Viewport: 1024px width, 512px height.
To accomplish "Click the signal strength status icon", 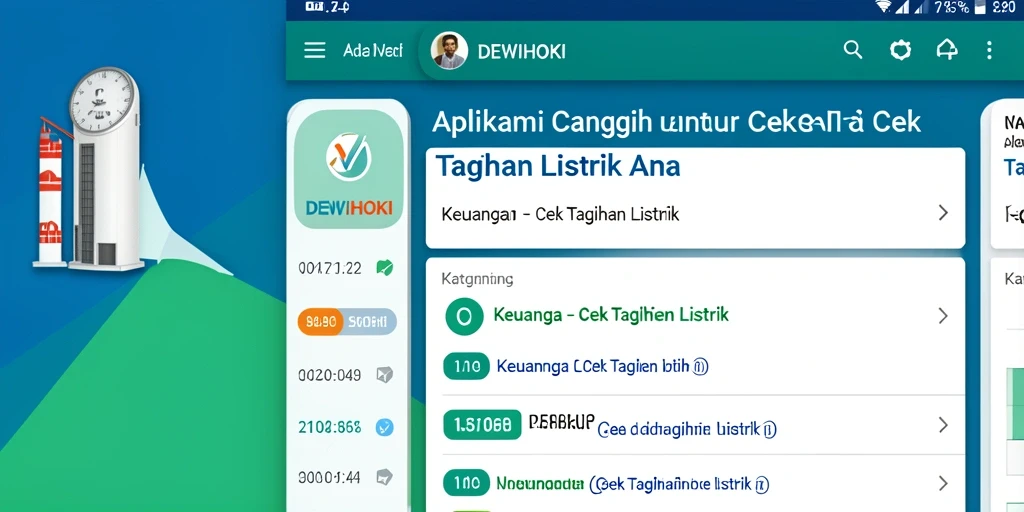I will click(902, 7).
